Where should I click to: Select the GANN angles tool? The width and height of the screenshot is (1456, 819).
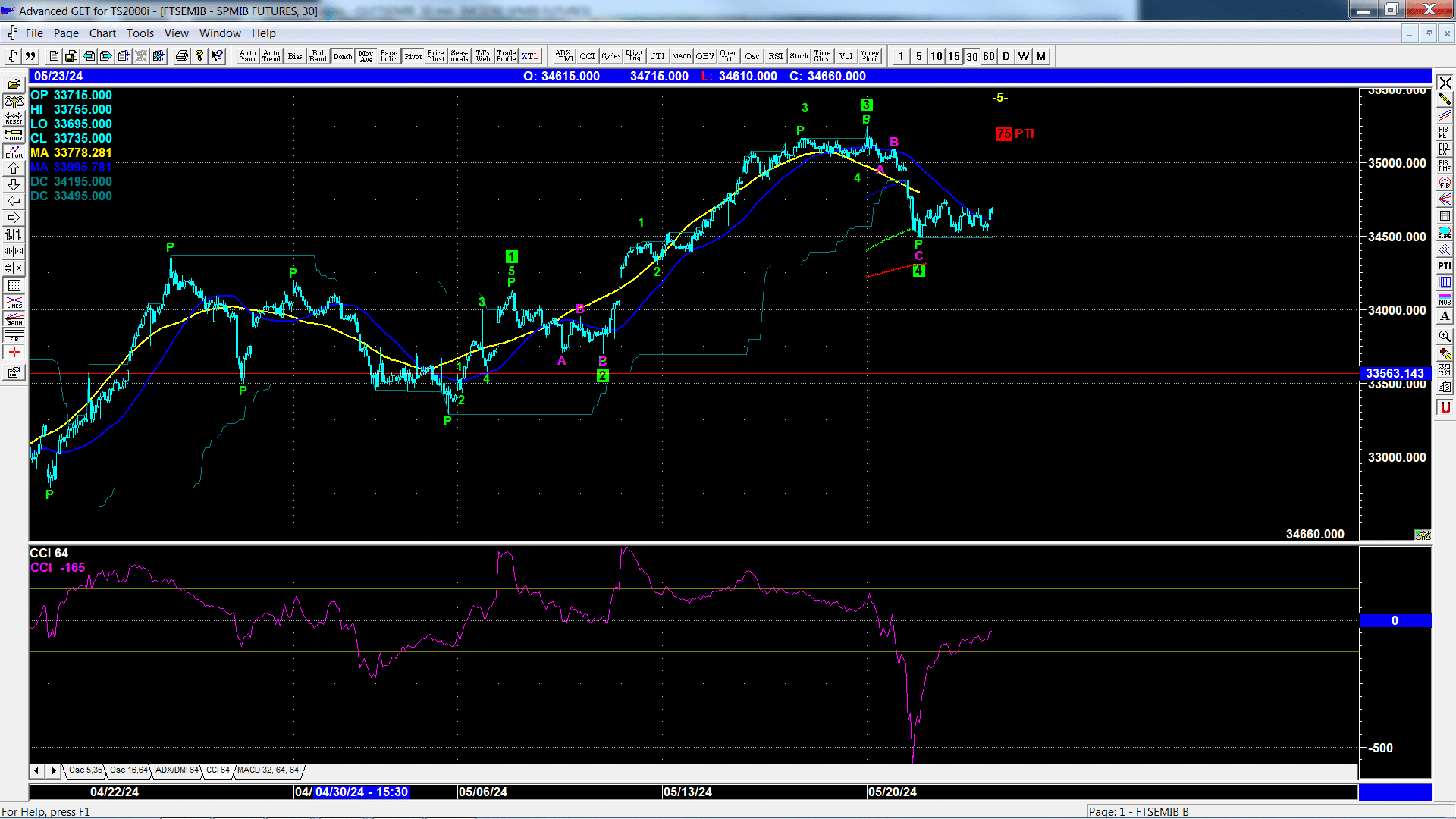pos(14,318)
